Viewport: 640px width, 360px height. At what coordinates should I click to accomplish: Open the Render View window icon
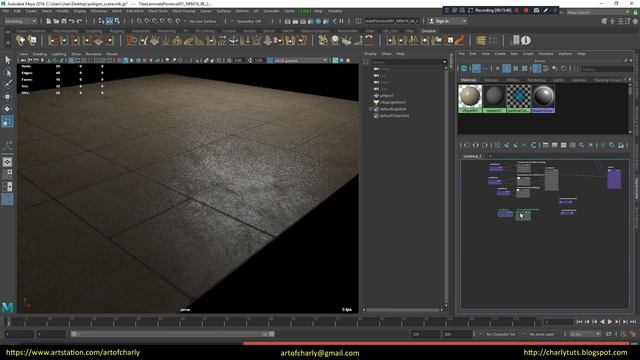tap(287, 21)
